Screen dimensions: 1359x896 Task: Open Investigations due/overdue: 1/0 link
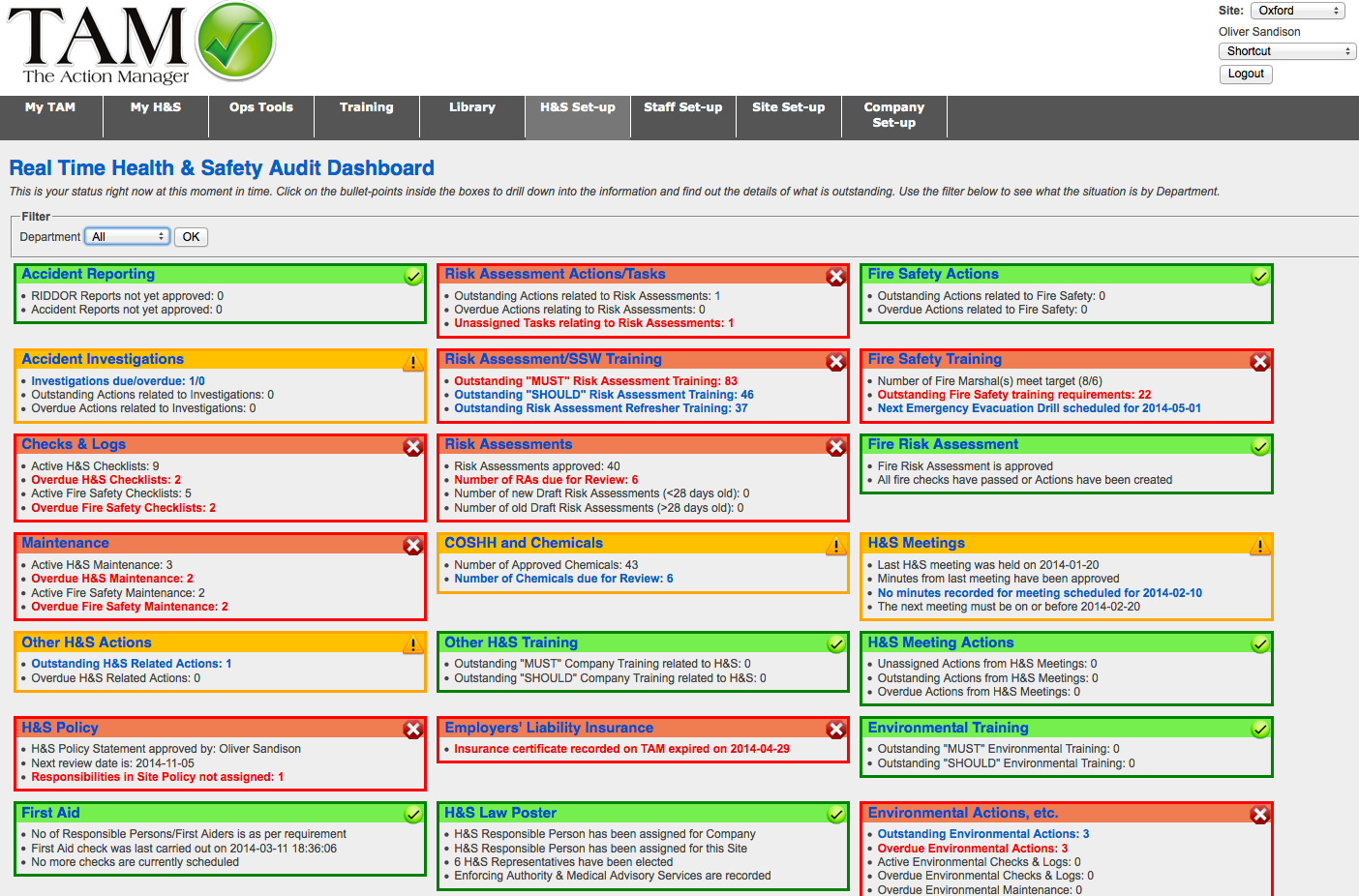(118, 381)
